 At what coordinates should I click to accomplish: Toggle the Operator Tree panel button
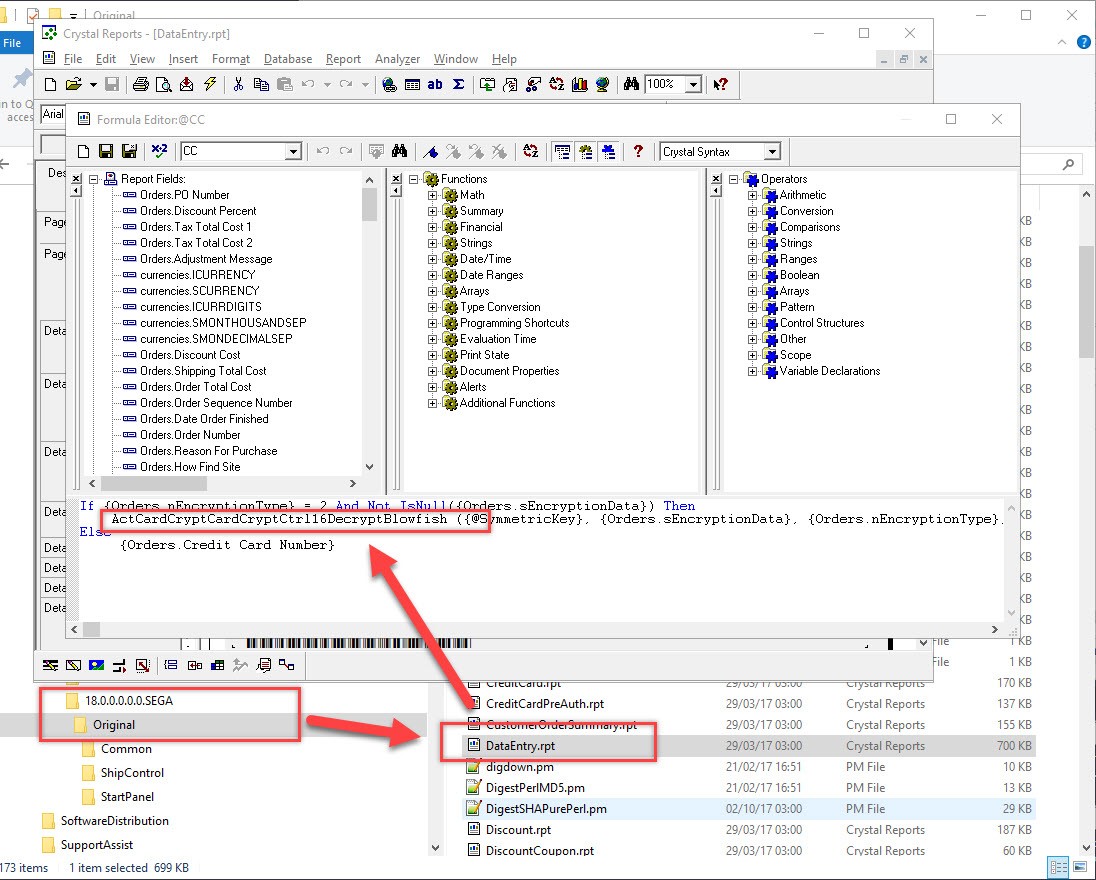click(x=608, y=152)
